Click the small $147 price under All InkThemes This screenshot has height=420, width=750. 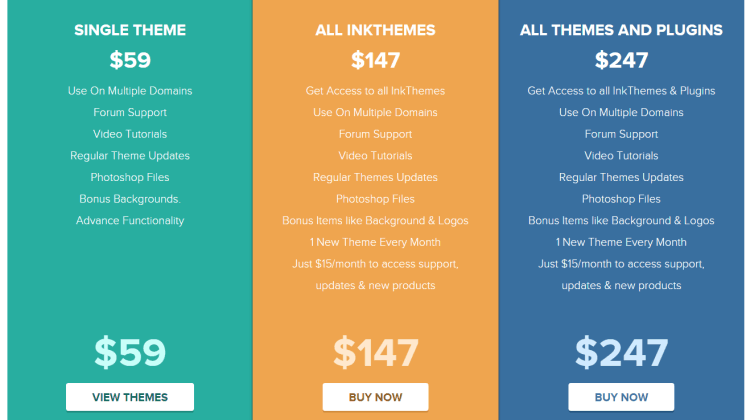(x=375, y=60)
